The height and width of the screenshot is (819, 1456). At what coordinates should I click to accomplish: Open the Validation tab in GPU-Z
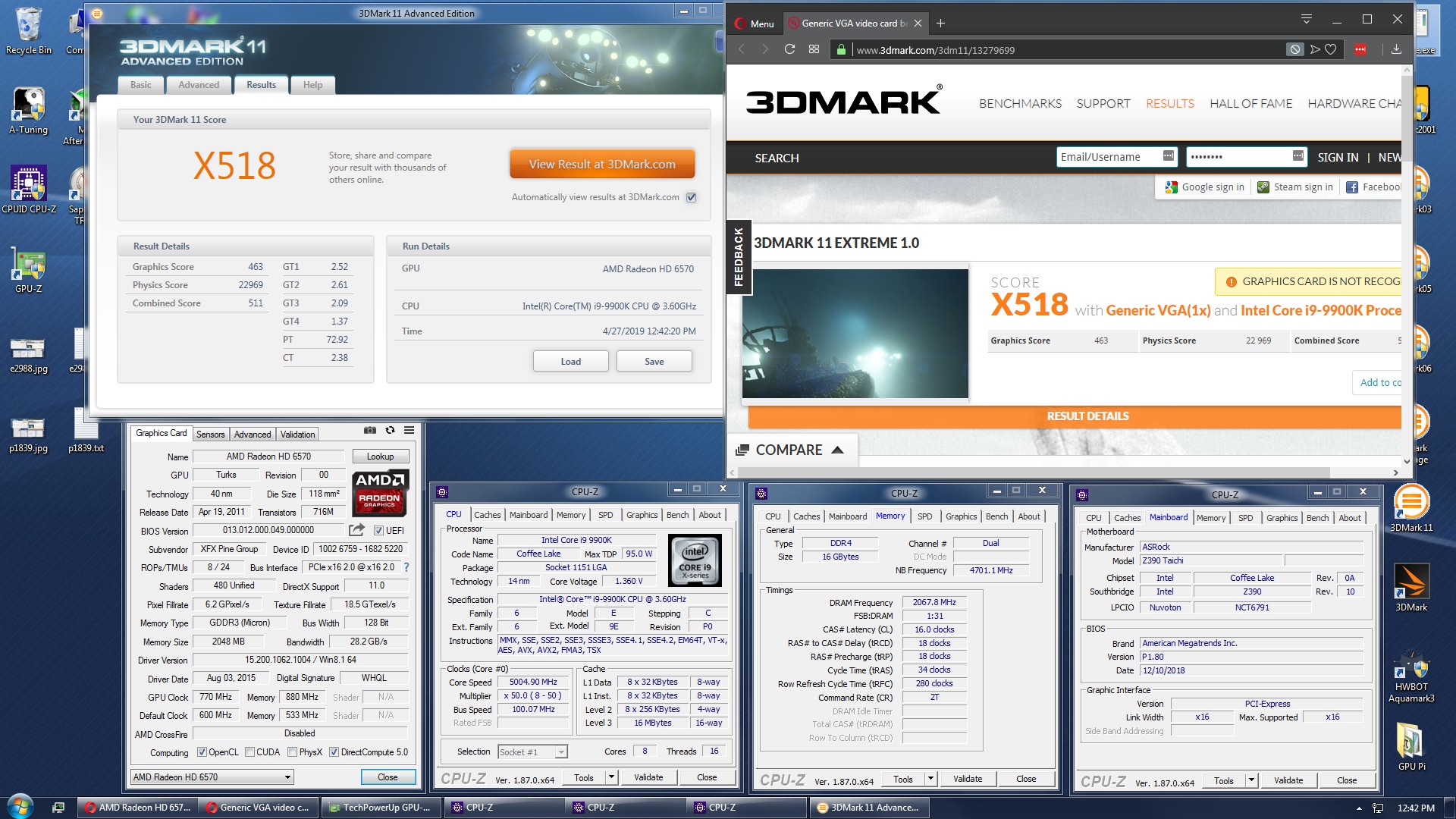coord(297,435)
